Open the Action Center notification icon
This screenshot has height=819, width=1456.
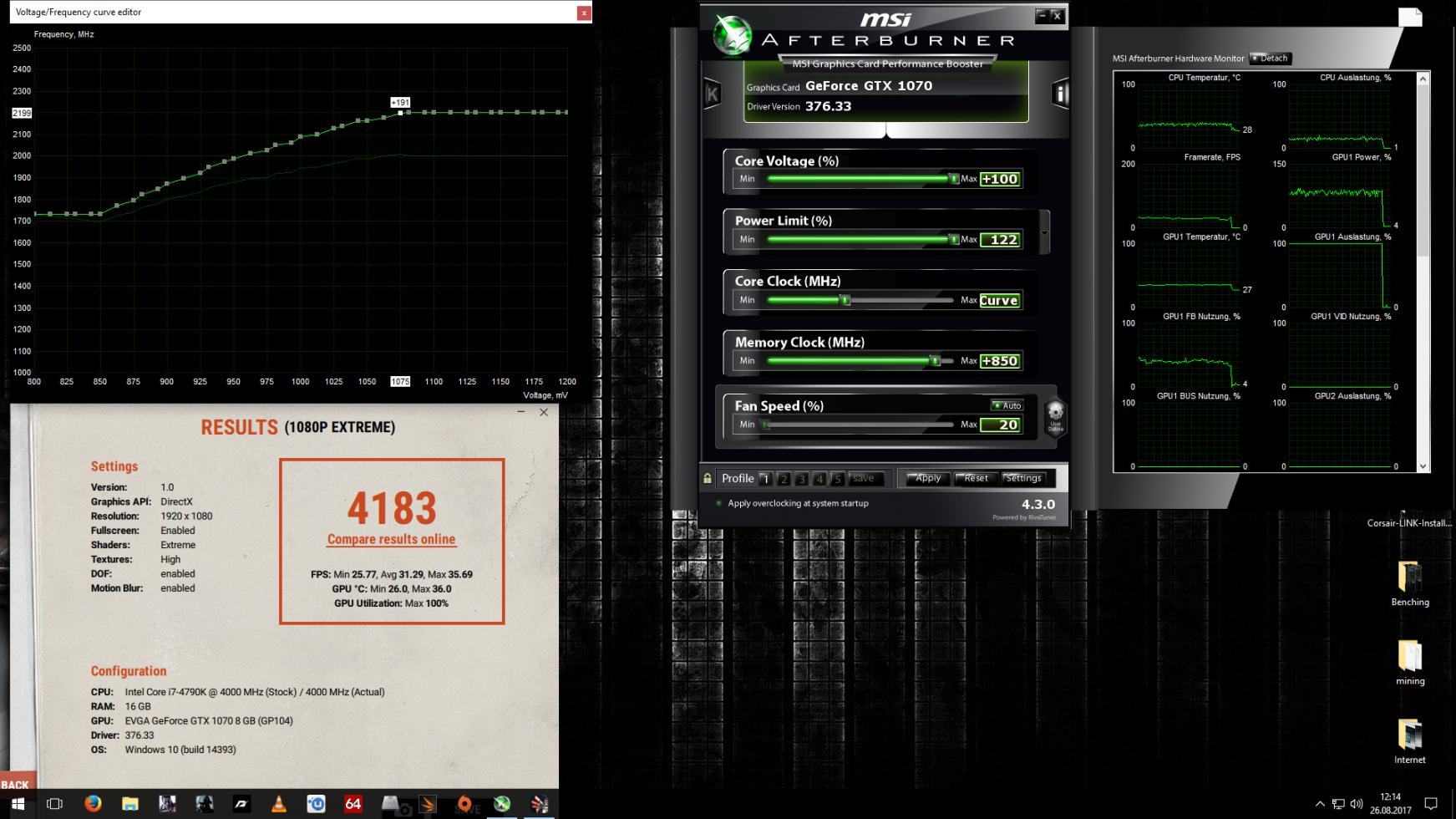click(1430, 804)
